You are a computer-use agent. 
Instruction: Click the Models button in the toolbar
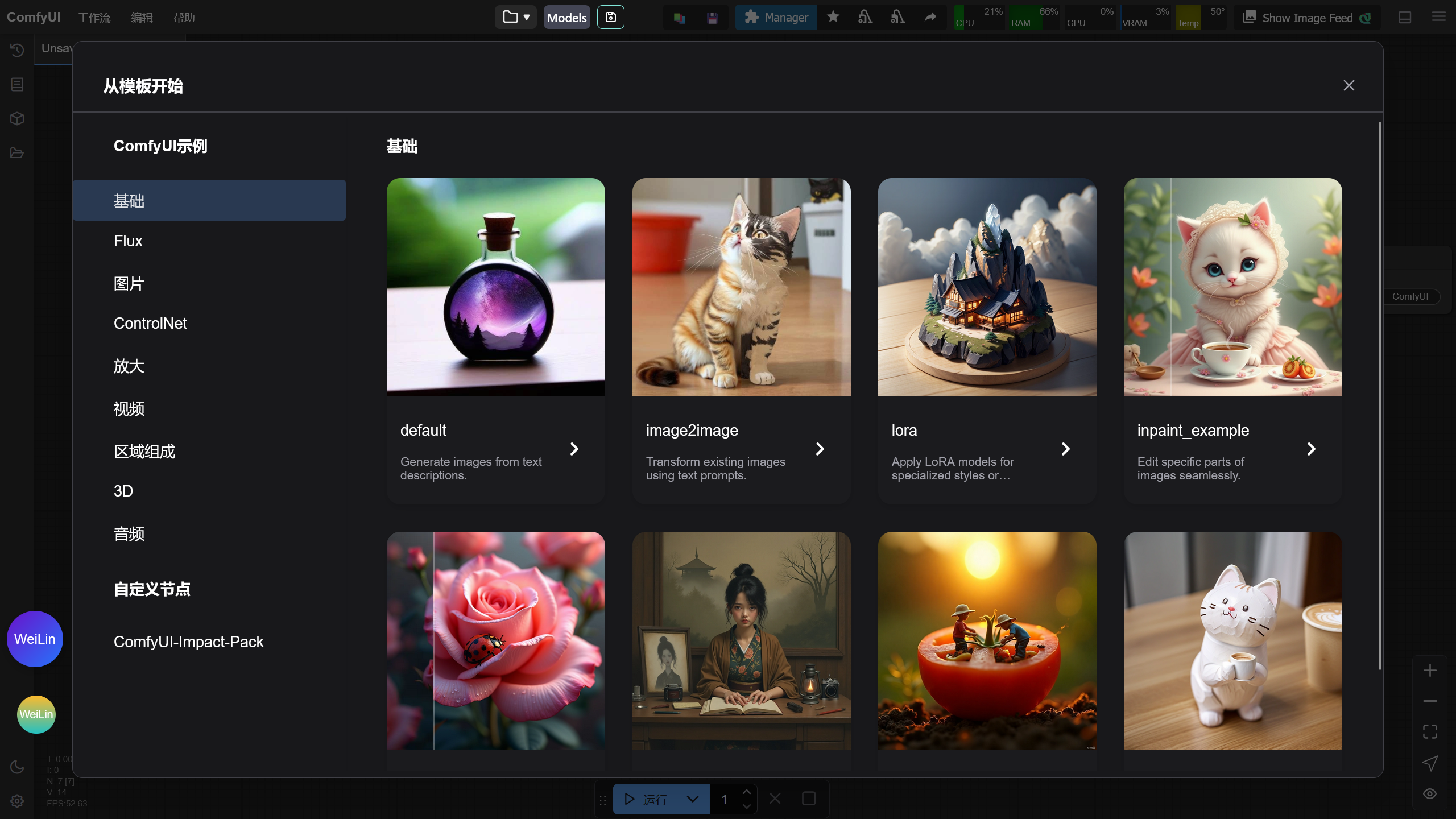(x=566, y=17)
